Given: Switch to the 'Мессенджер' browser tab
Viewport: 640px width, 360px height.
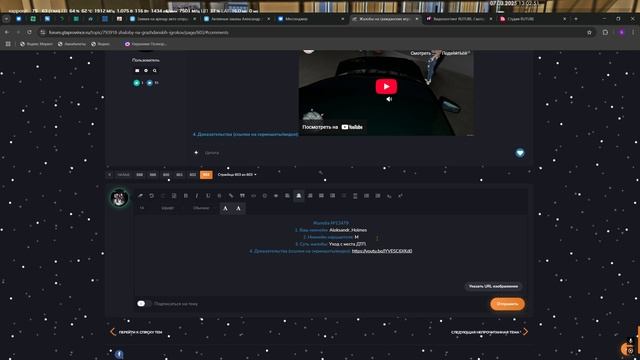Looking at the screenshot, I should click(x=310, y=19).
